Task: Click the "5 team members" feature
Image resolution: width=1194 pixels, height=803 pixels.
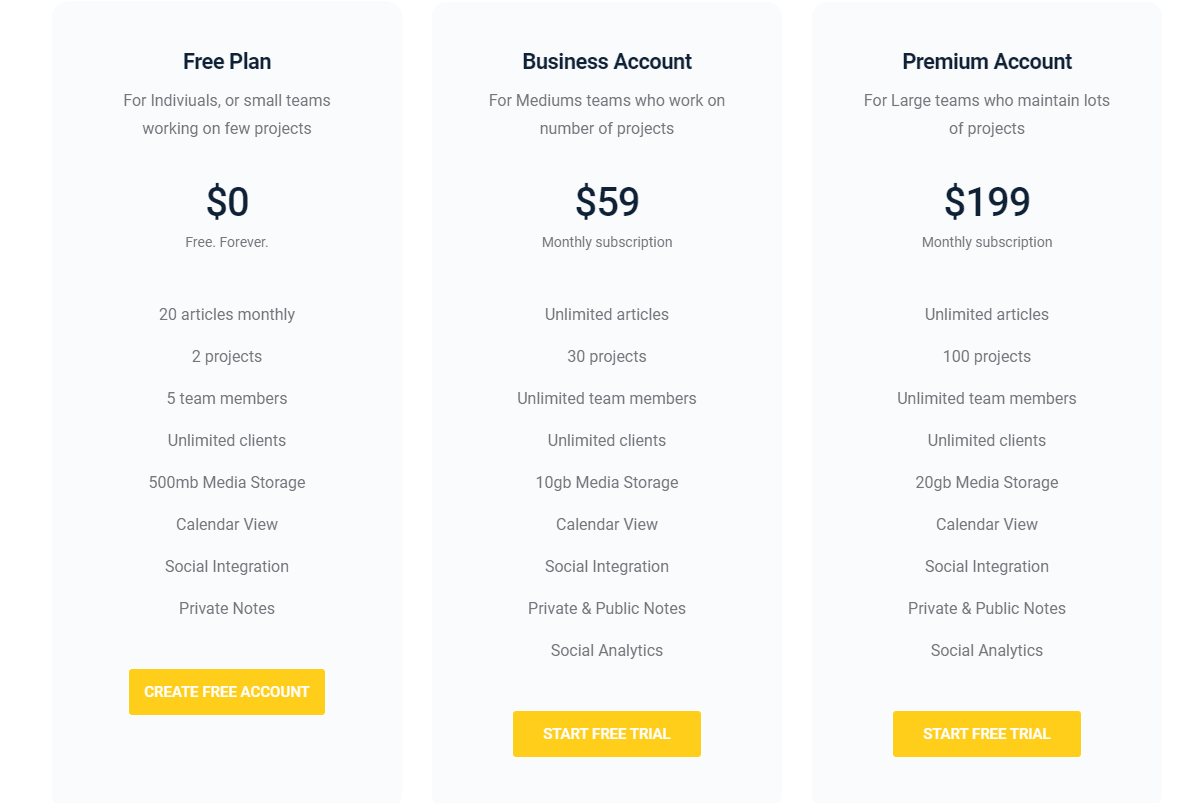Action: [227, 399]
